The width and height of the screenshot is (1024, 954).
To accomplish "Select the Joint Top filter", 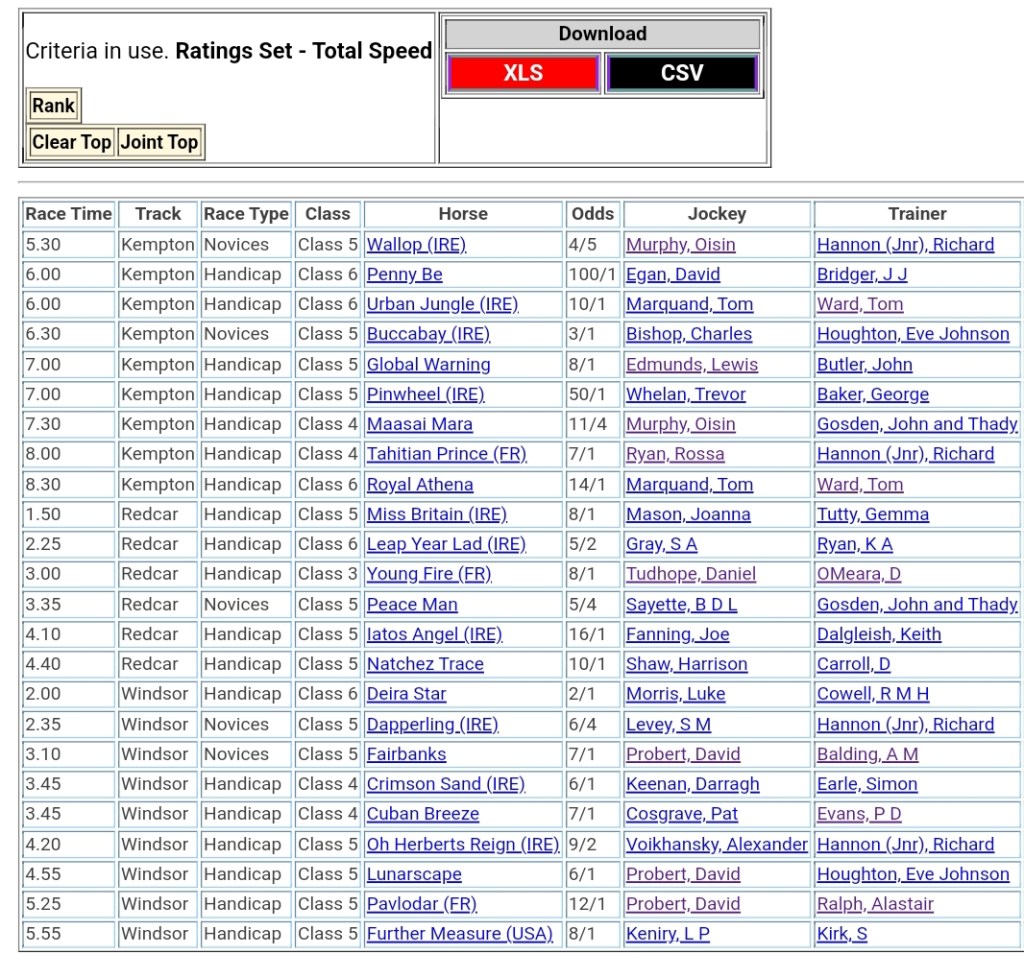I will [x=159, y=142].
